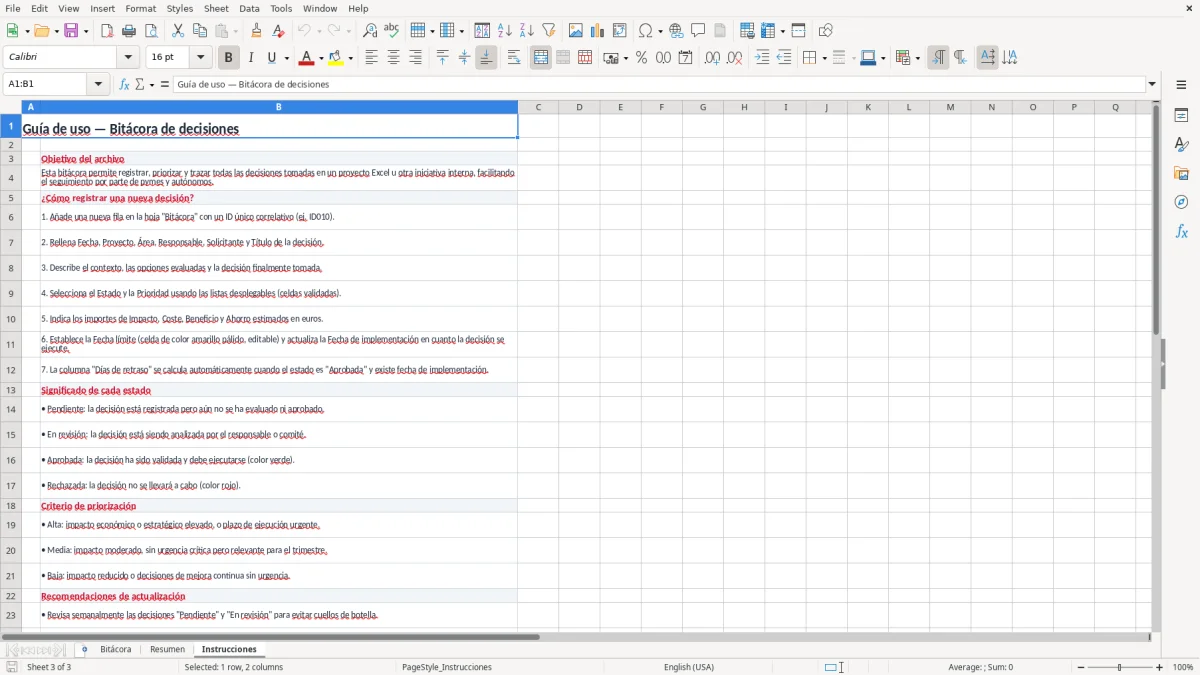This screenshot has height=675, width=1200.
Task: Toggle Left-to-Right text direction
Action: (x=938, y=58)
